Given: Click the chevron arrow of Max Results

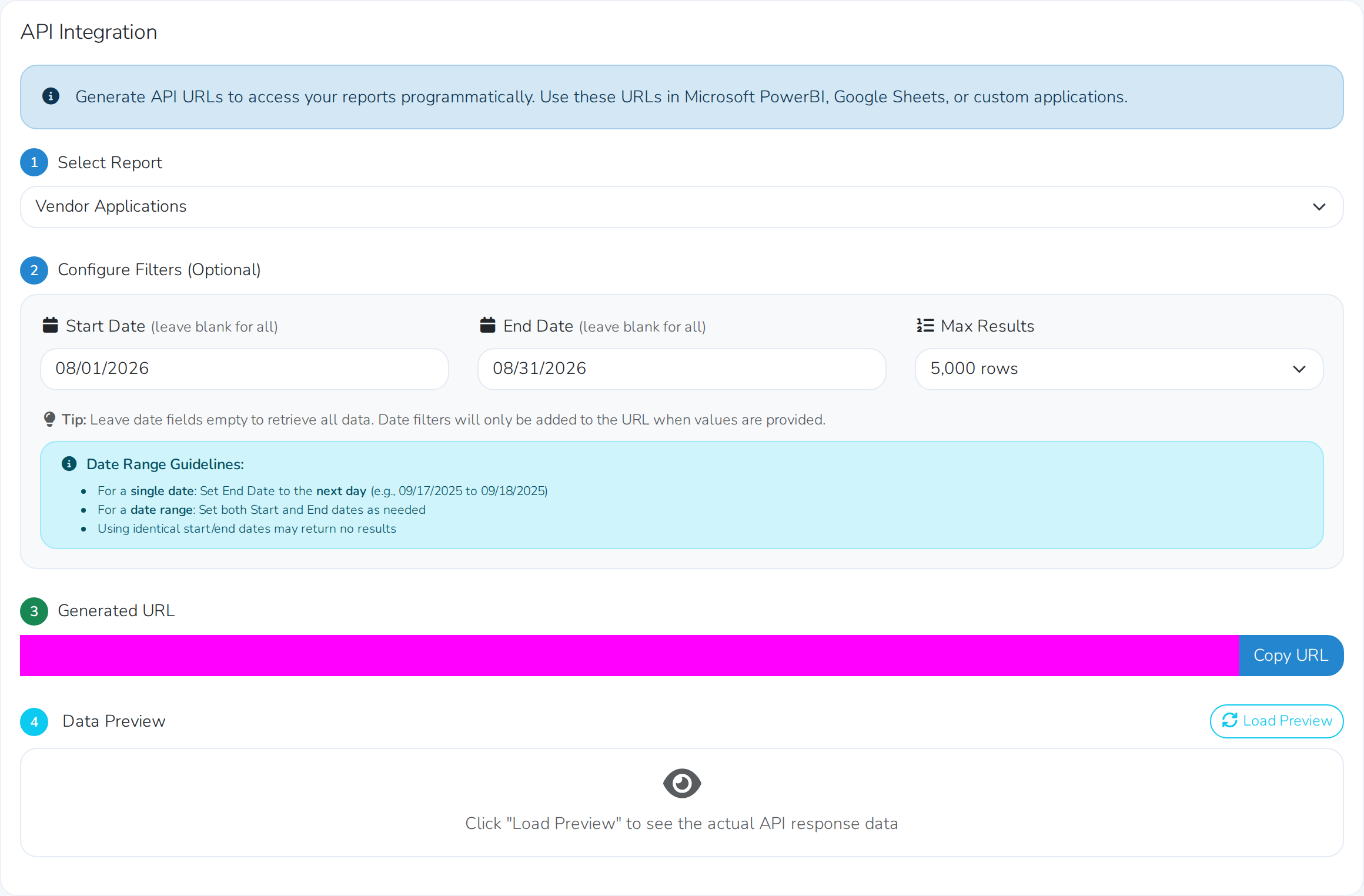Looking at the screenshot, I should 1299,369.
